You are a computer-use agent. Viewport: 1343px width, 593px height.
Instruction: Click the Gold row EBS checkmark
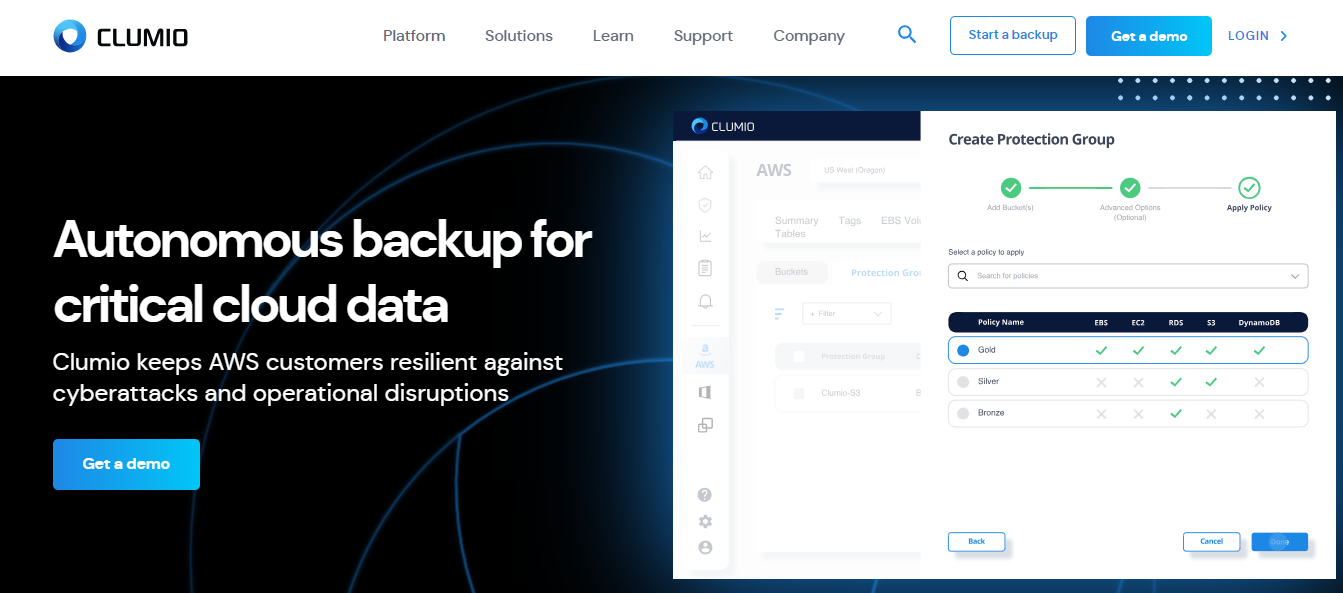pyautogui.click(x=1101, y=350)
